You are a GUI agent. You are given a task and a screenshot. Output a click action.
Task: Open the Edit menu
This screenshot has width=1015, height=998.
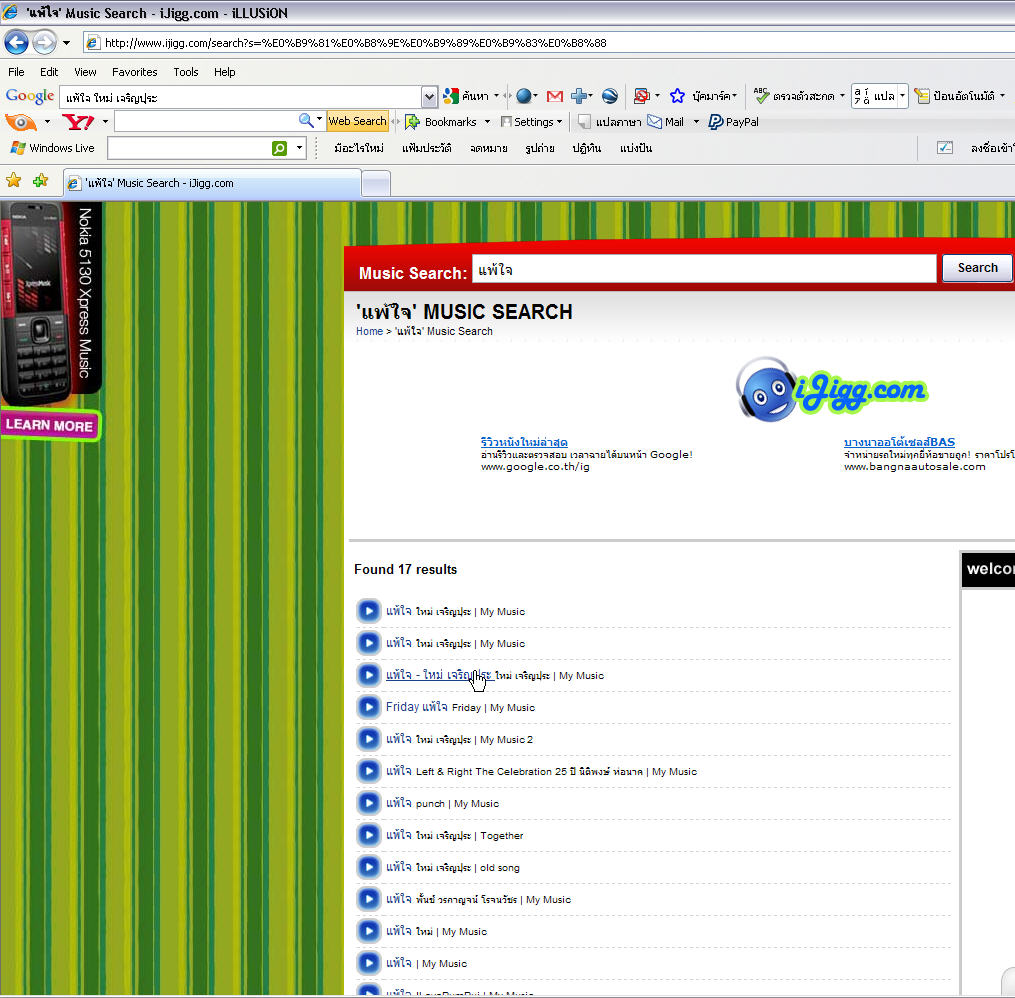[49, 72]
